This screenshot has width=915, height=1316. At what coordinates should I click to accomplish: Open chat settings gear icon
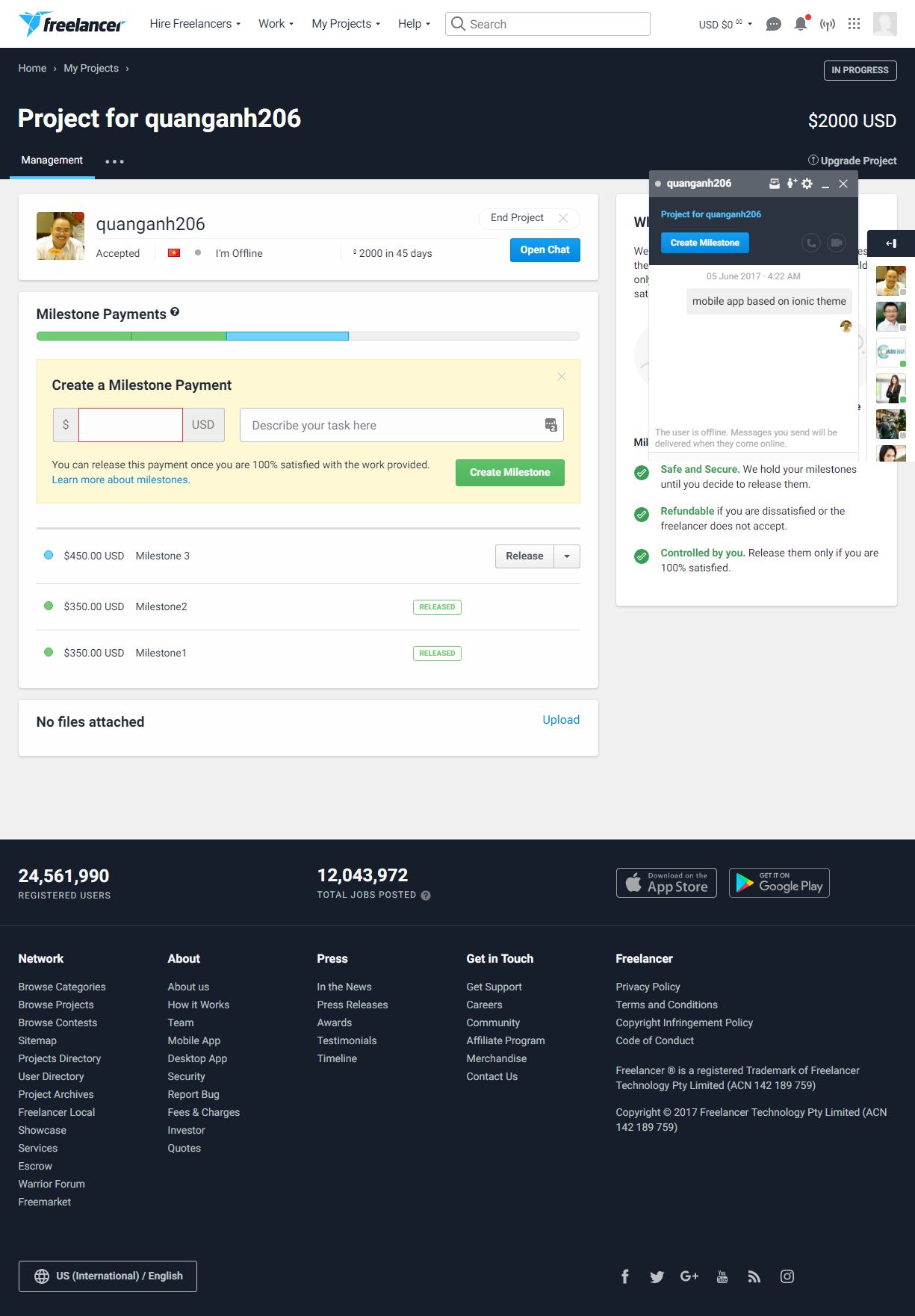coord(807,183)
